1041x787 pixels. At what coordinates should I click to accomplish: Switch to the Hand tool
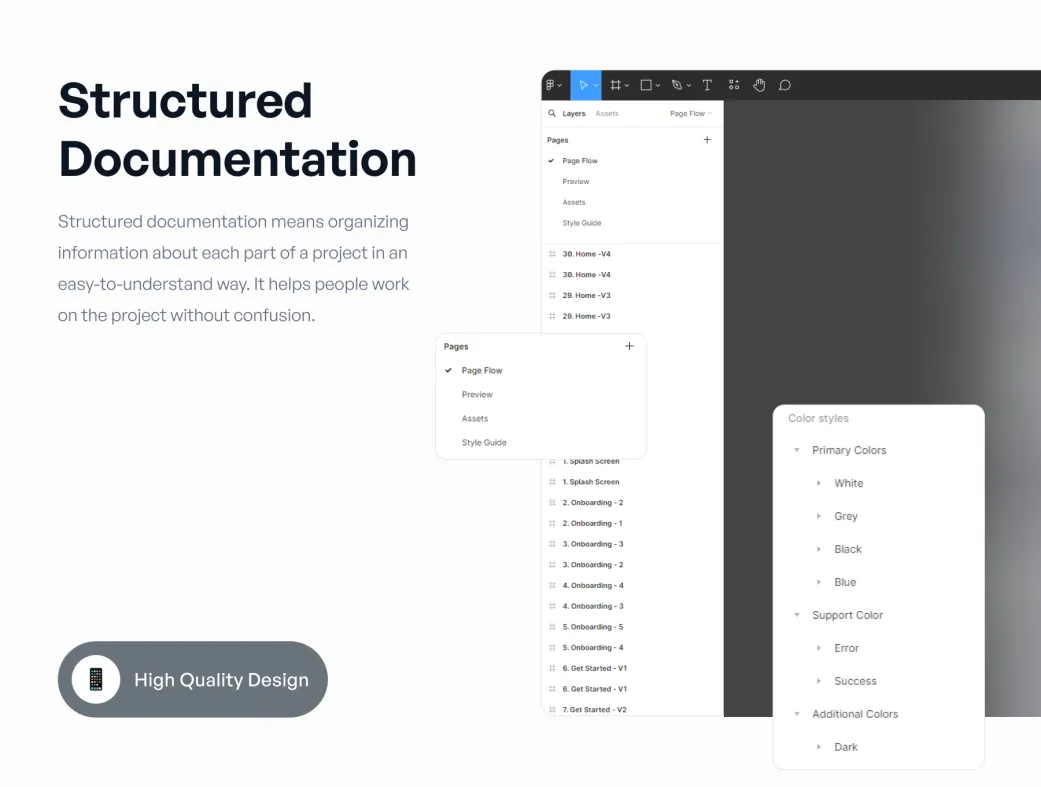759,85
